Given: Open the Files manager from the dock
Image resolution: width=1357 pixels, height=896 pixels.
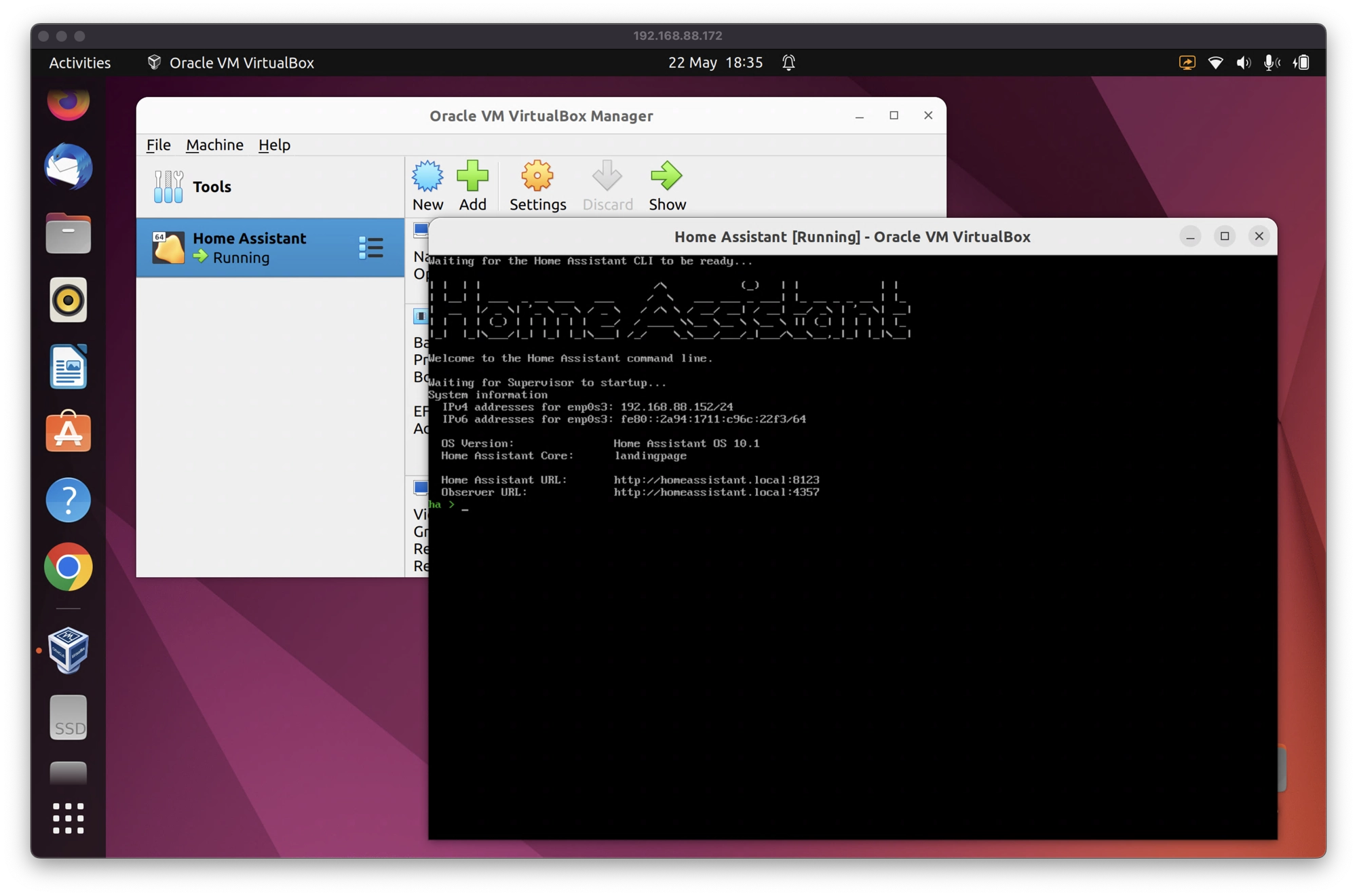Looking at the screenshot, I should click(x=68, y=233).
